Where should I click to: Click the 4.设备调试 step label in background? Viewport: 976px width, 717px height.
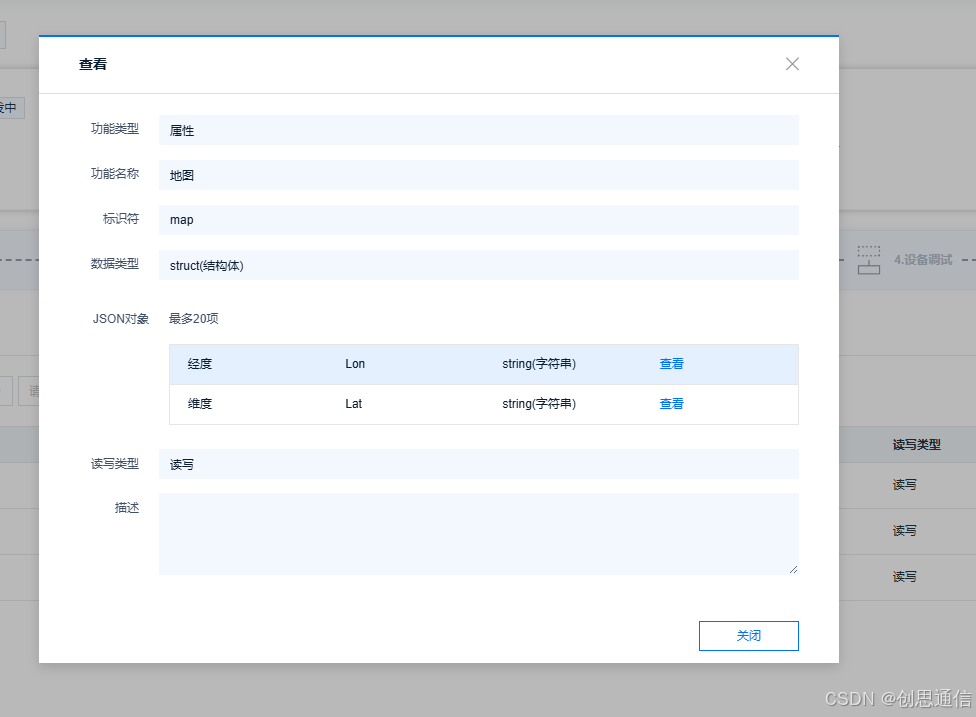pyautogui.click(x=923, y=260)
